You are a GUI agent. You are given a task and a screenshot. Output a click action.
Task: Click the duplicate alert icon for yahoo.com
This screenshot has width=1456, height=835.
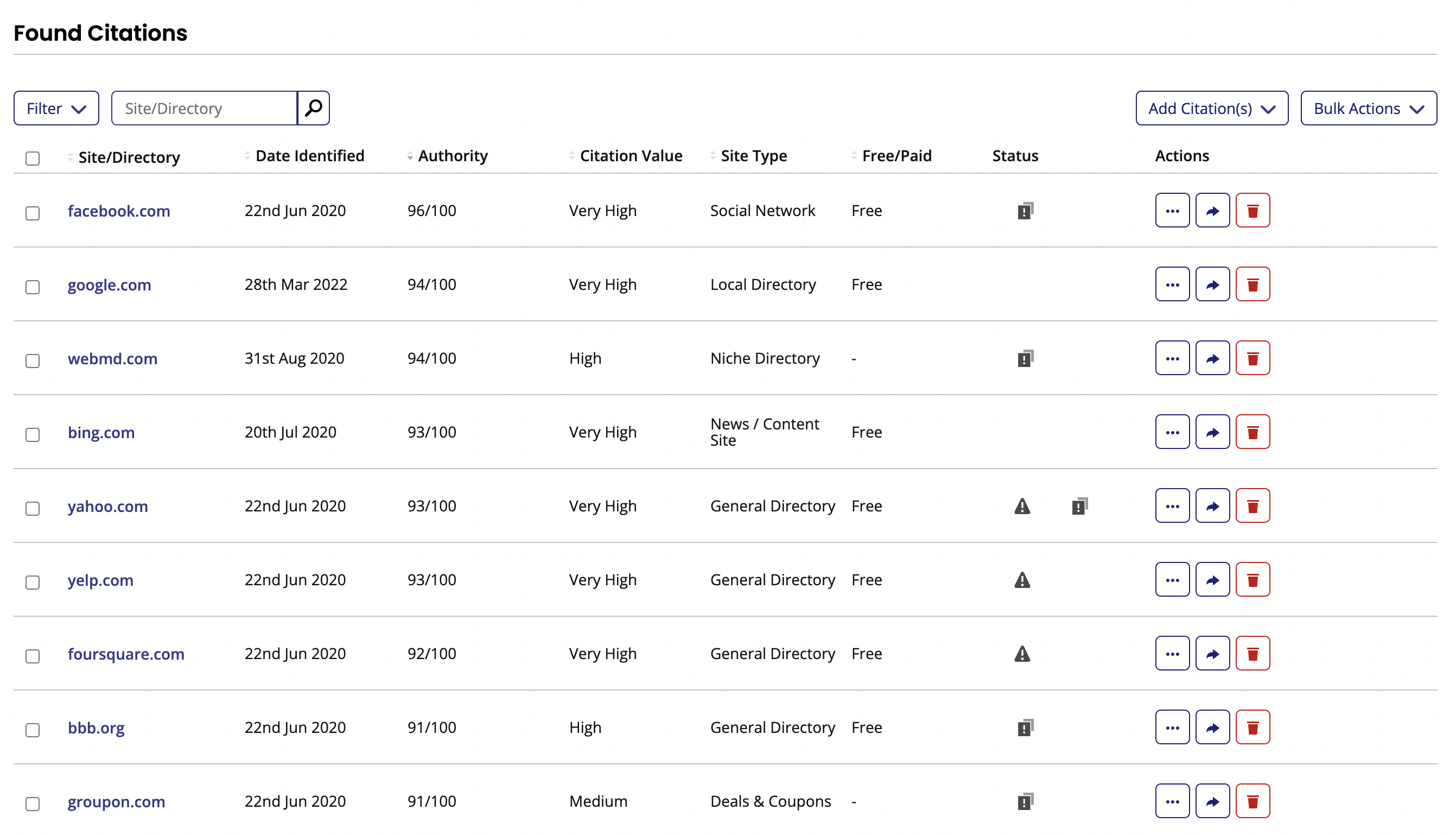click(x=1079, y=507)
